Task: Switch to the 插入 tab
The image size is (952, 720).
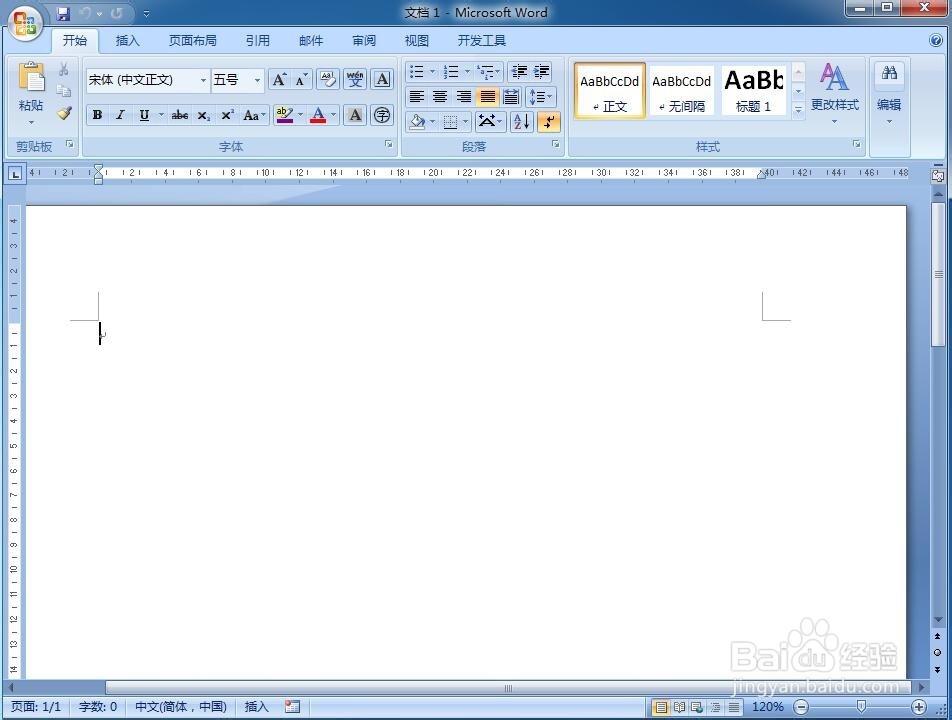Action: tap(128, 41)
